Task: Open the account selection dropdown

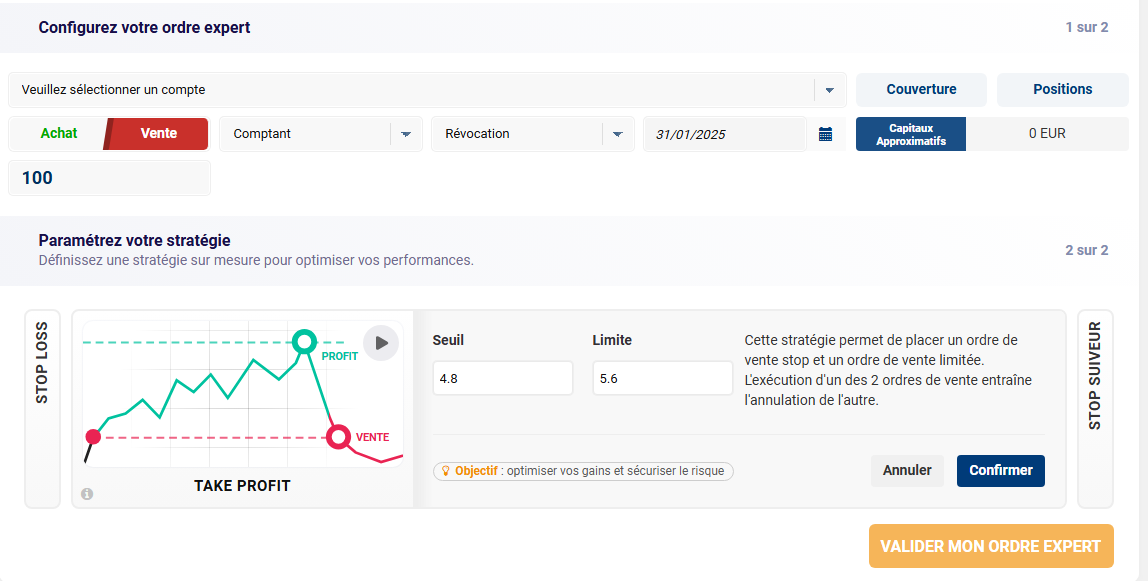Action: pos(829,90)
